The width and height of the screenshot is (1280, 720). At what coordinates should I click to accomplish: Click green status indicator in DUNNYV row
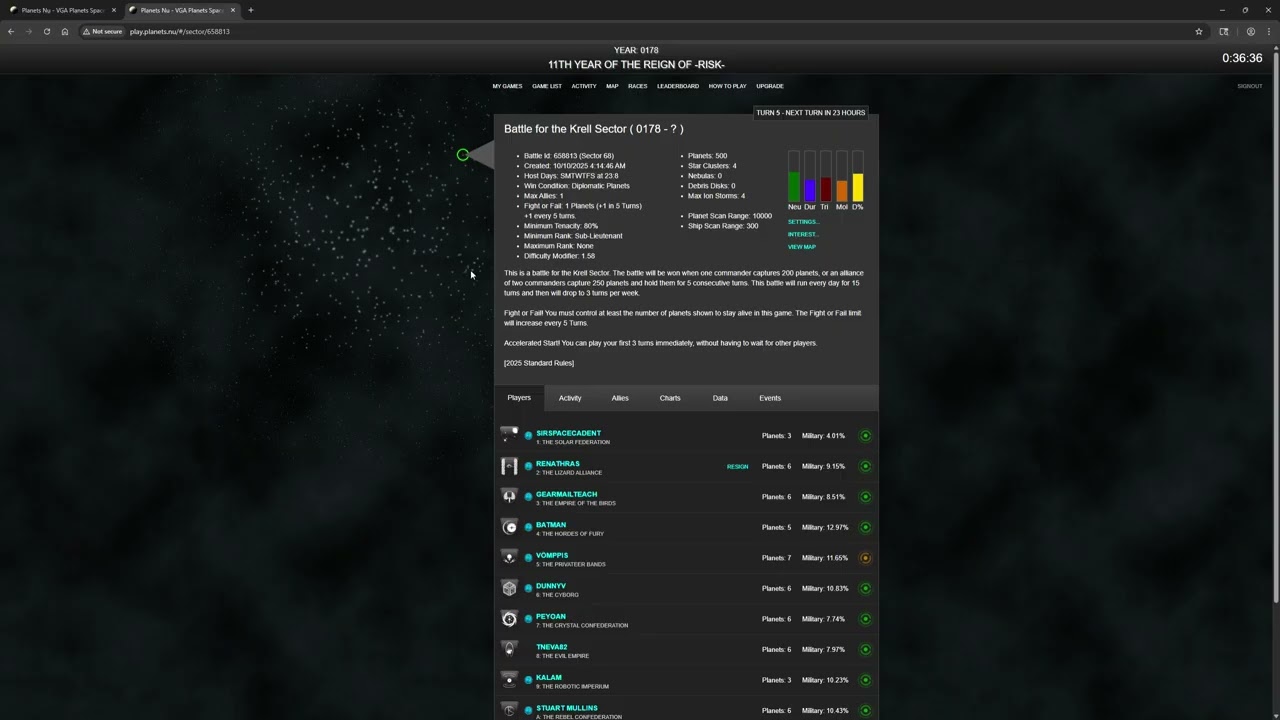click(866, 588)
